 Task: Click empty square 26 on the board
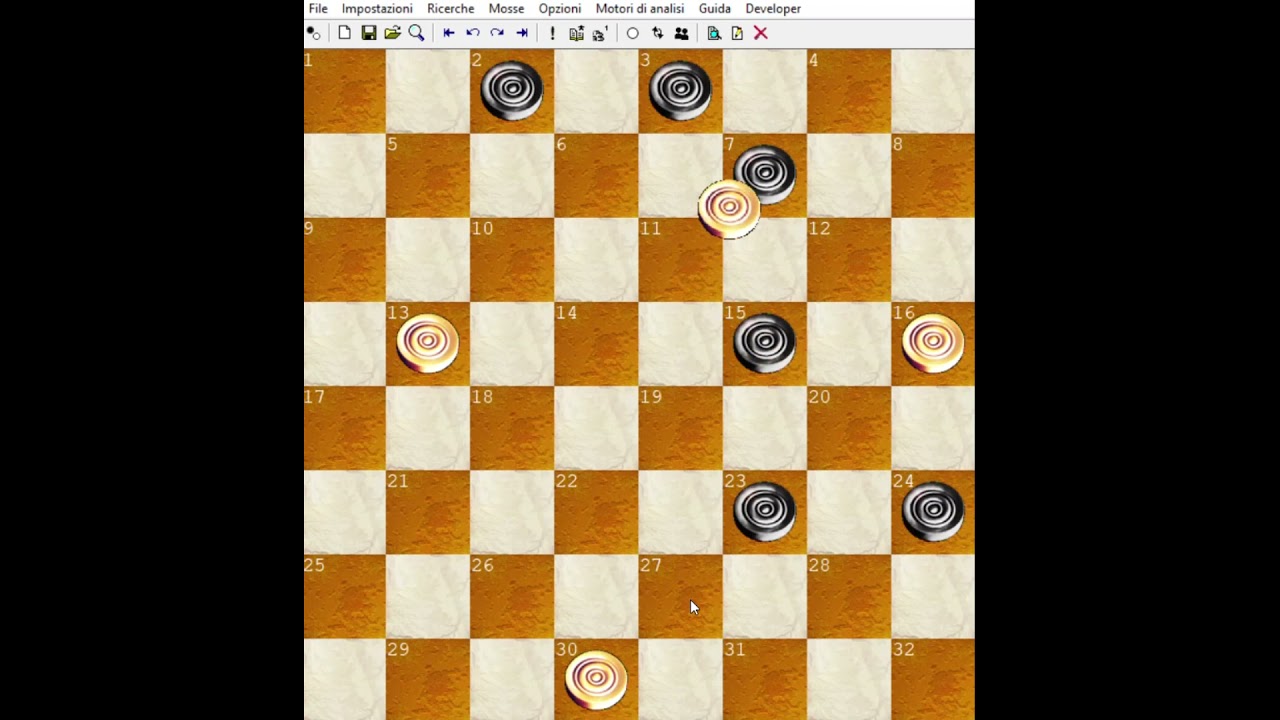512,596
